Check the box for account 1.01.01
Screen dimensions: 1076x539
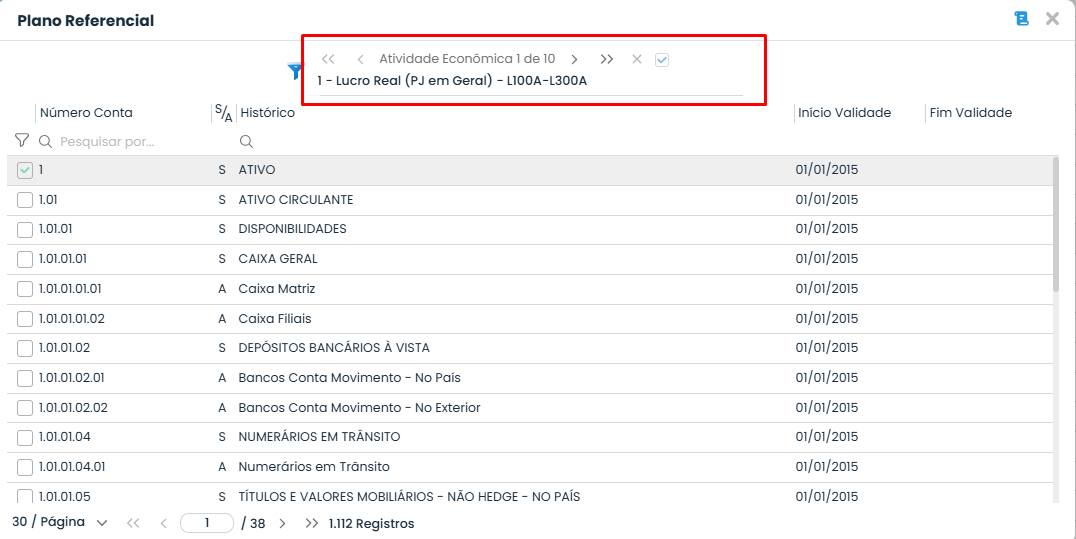[25, 229]
